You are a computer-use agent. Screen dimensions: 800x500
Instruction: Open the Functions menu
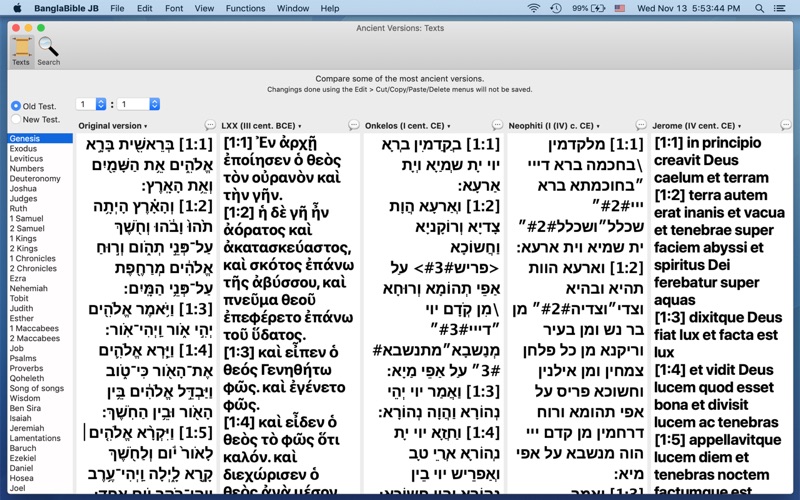pyautogui.click(x=245, y=8)
